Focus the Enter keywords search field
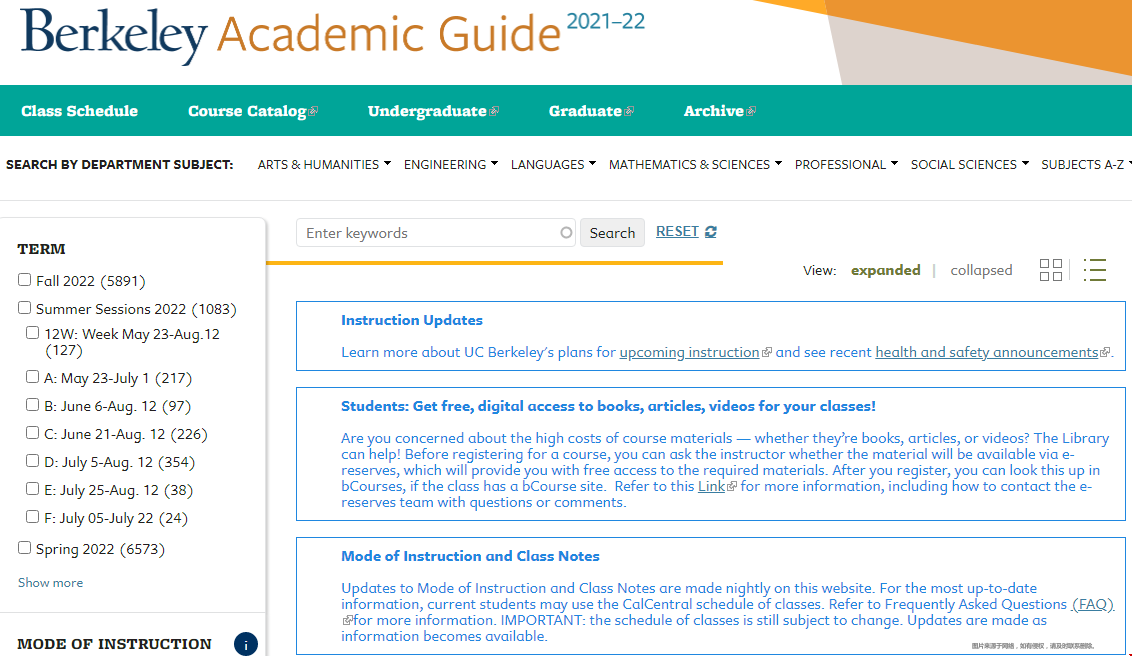Screen dimensions: 1132x656 coord(436,233)
